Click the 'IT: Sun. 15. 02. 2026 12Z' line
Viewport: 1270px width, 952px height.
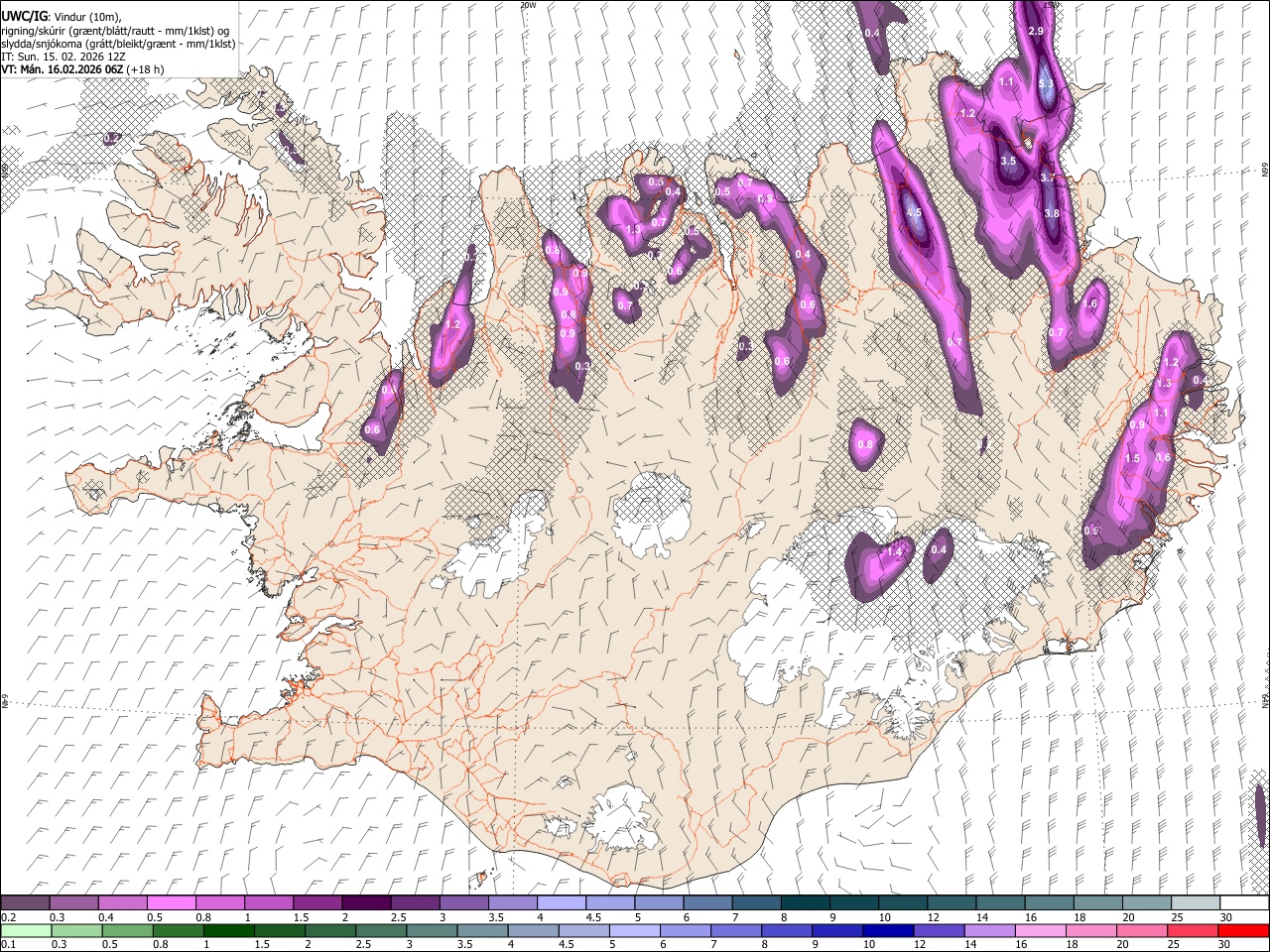pos(63,57)
